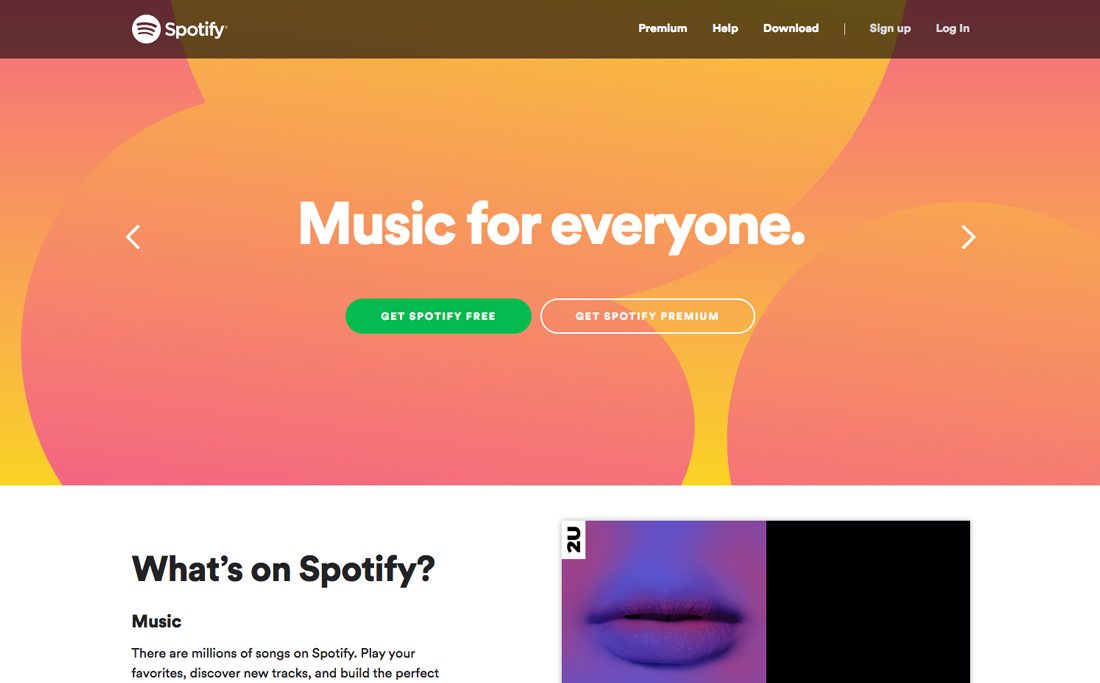Click the Music for everyone headline

(x=551, y=225)
